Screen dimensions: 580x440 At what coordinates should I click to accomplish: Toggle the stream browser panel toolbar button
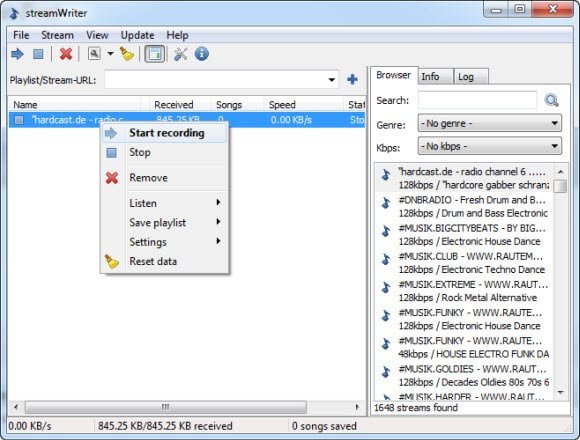(154, 54)
